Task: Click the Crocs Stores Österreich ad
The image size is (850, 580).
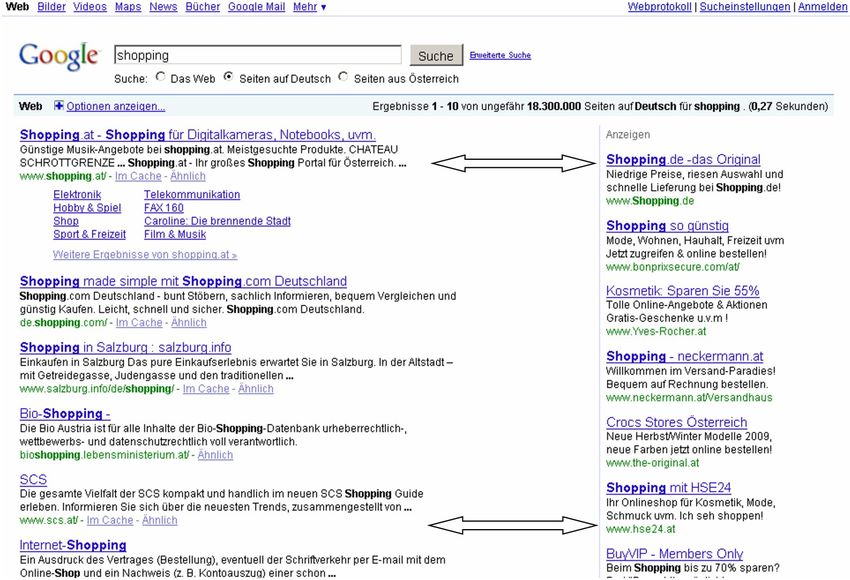Action: pyautogui.click(x=676, y=422)
